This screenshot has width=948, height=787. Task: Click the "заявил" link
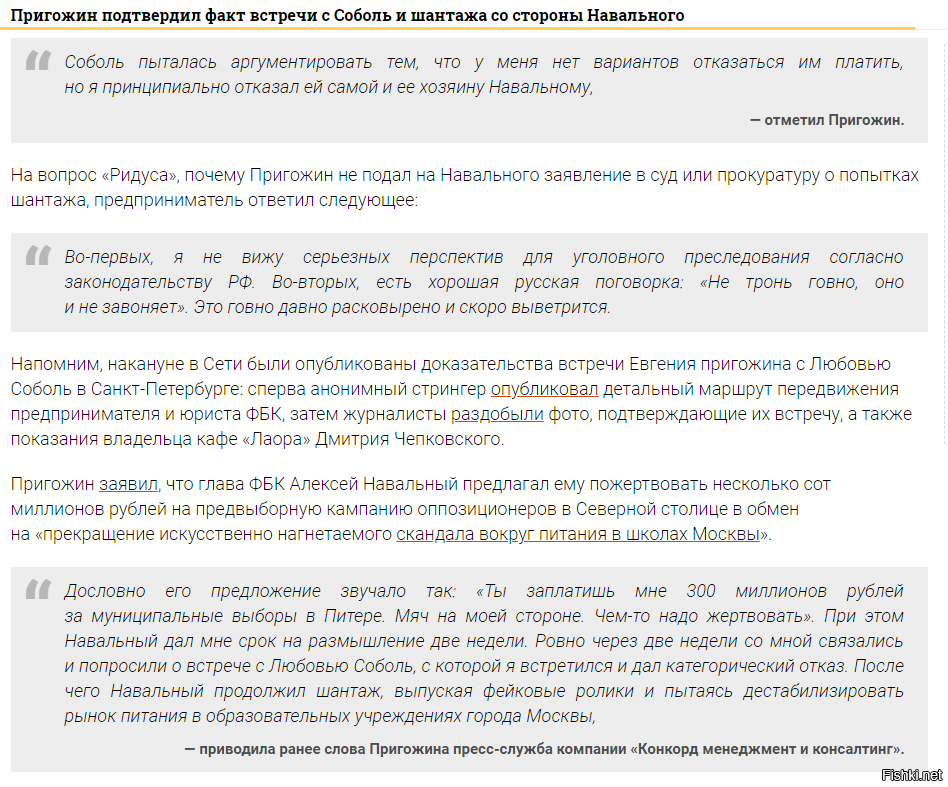[x=128, y=484]
